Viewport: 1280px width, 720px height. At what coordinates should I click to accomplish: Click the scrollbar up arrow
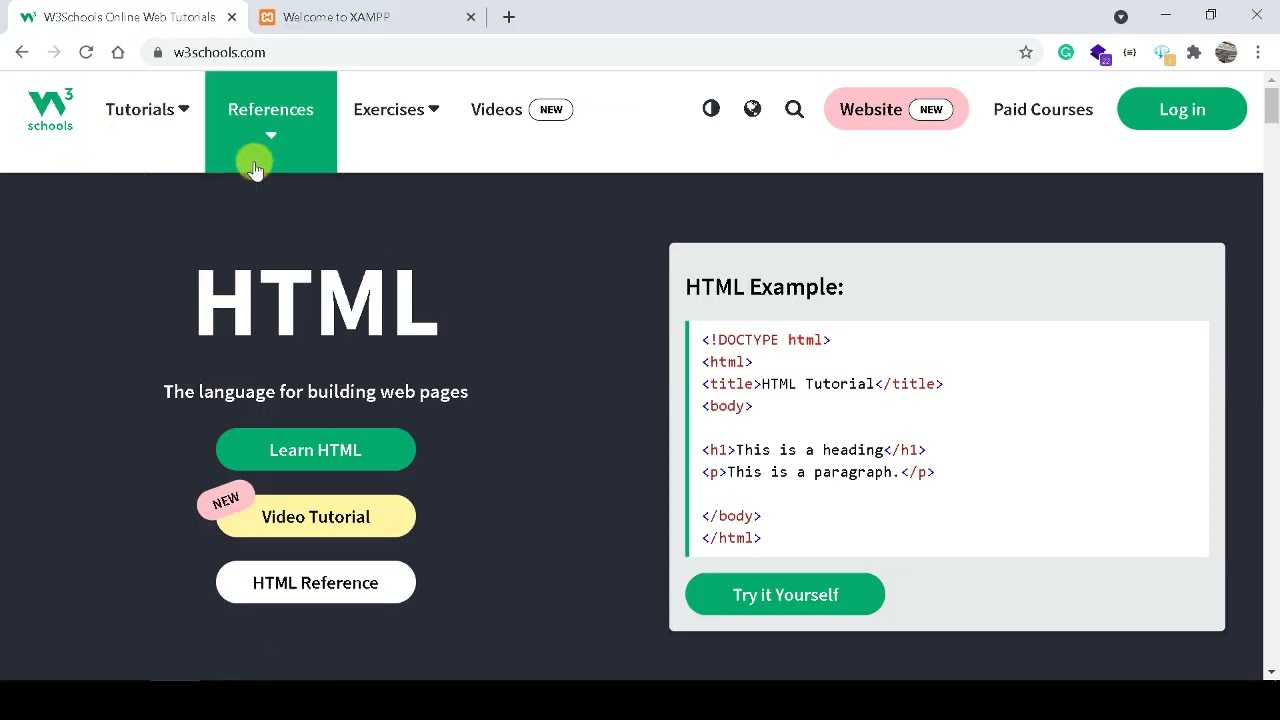click(x=1271, y=79)
